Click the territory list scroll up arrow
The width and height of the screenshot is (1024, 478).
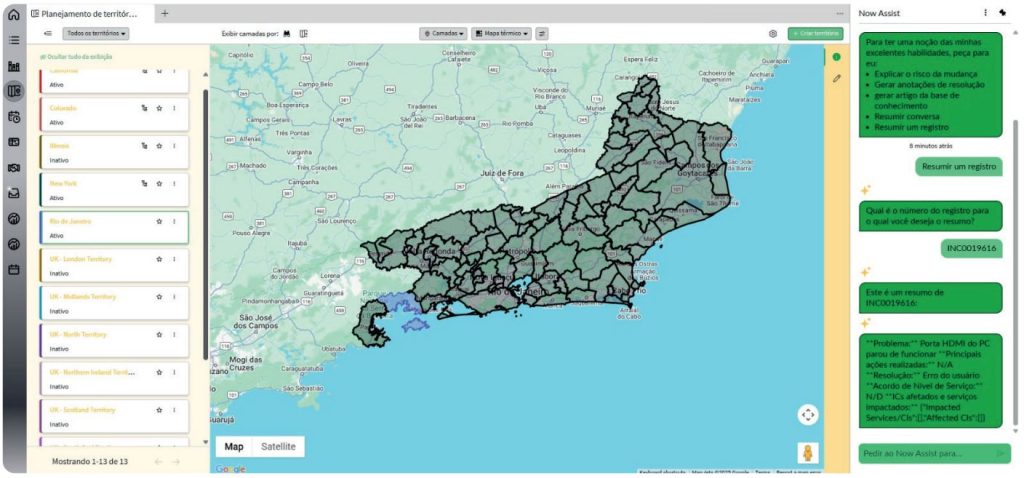click(x=206, y=75)
